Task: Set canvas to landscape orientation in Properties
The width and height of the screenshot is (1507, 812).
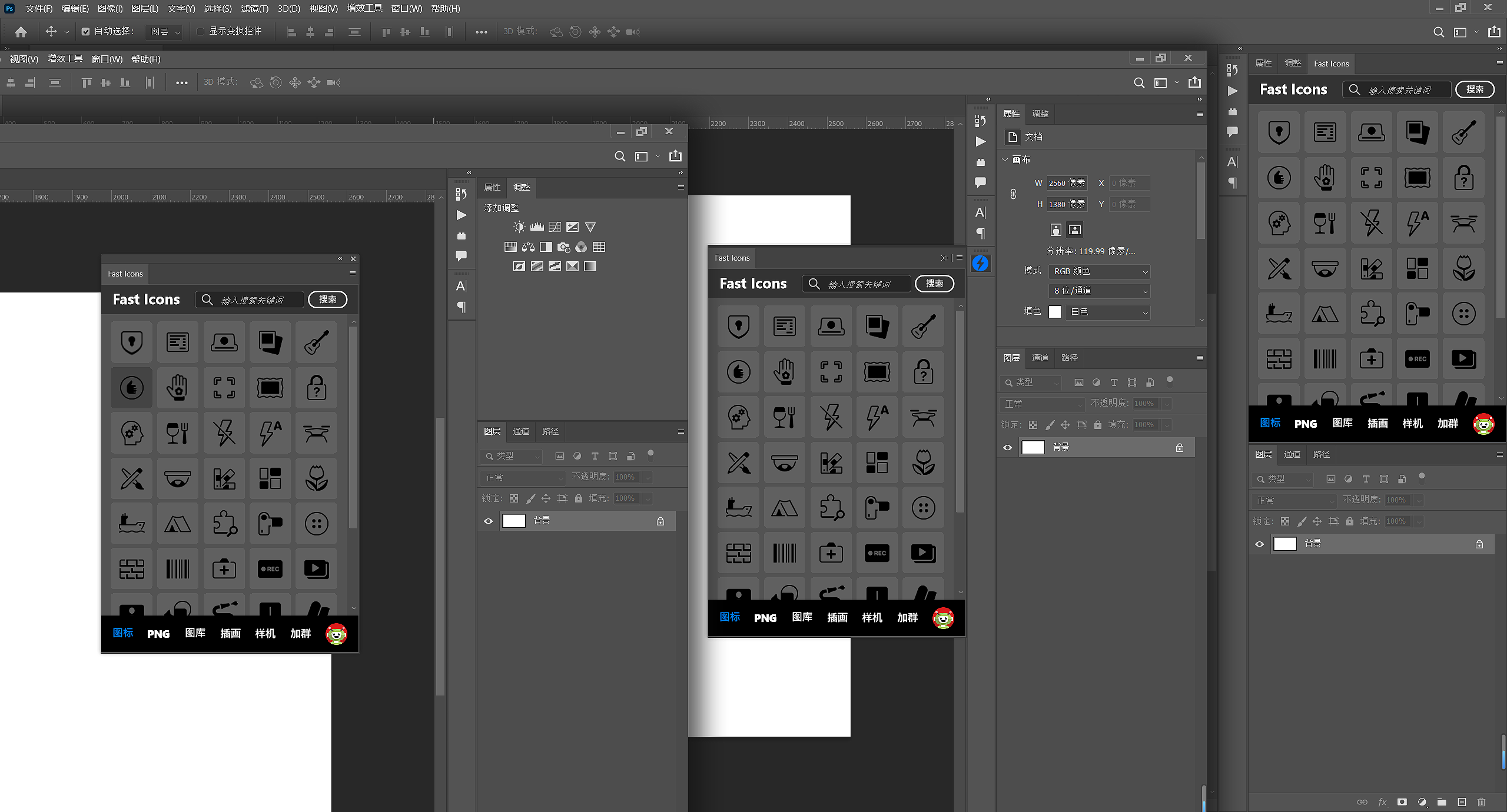Action: click(1075, 229)
